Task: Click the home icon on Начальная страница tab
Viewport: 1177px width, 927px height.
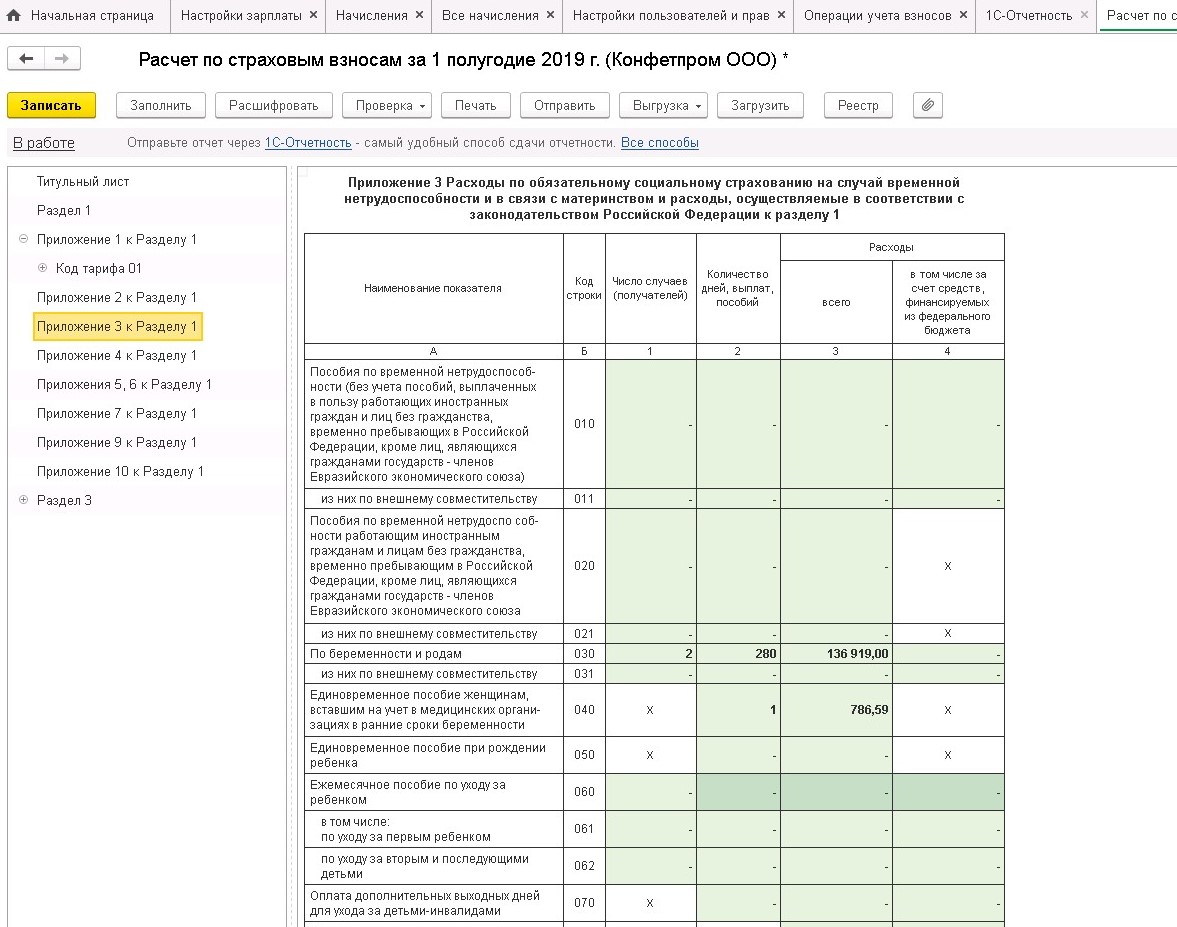Action: (14, 16)
